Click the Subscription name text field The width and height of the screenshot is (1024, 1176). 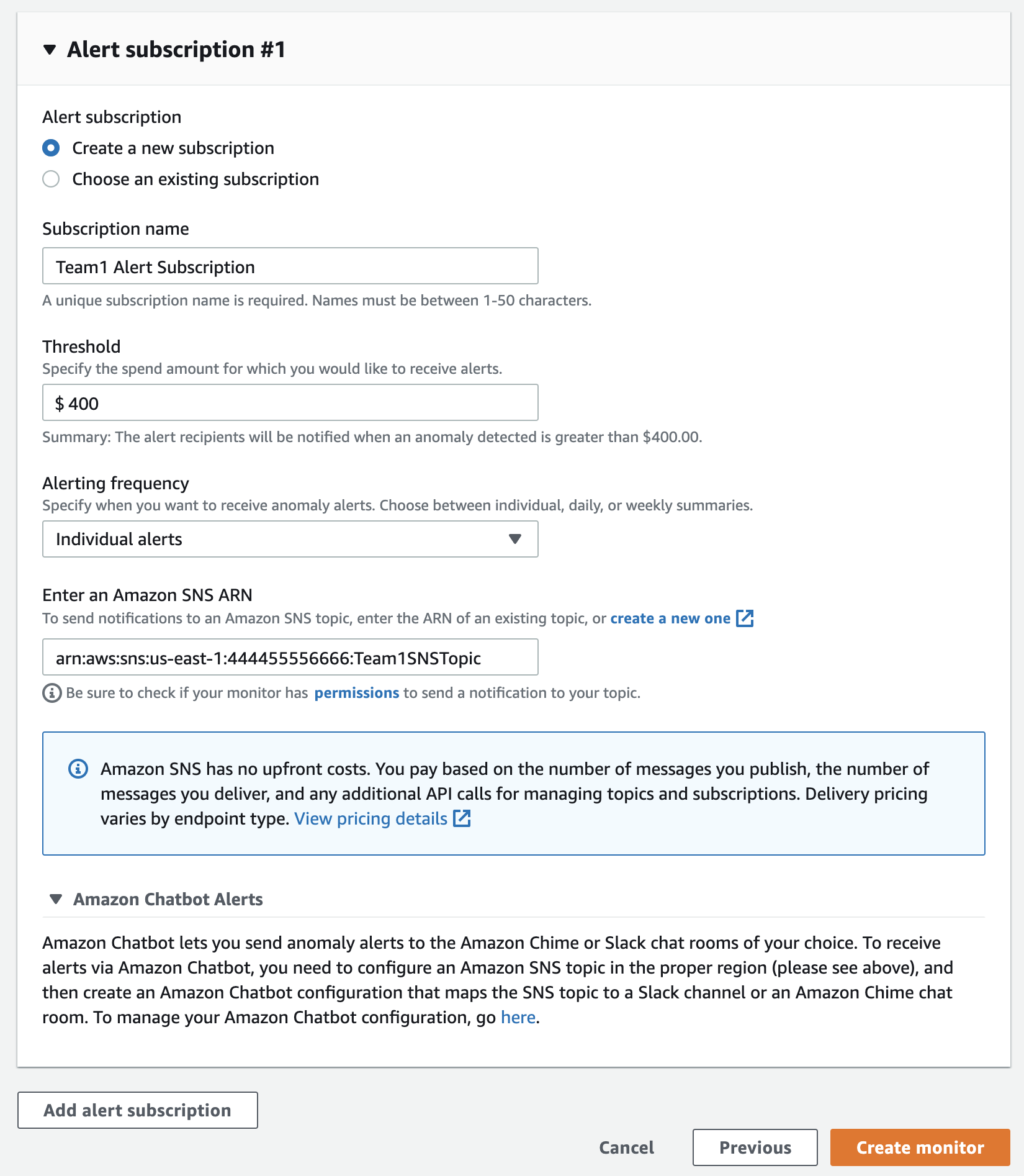point(290,266)
